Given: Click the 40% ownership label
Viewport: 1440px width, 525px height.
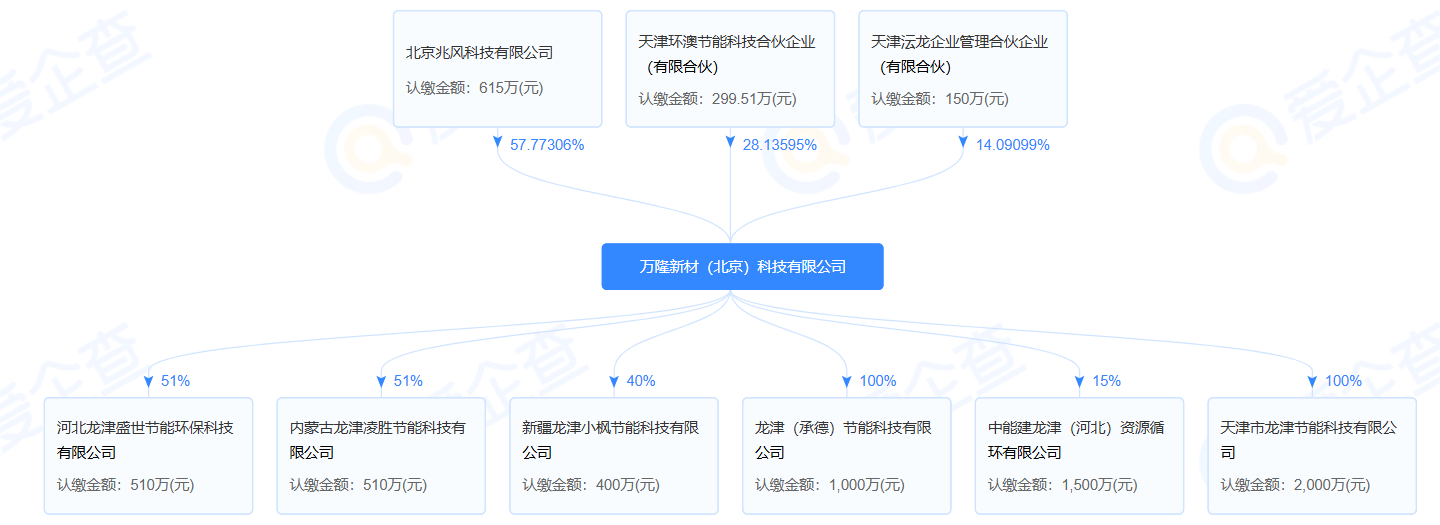Looking at the screenshot, I should (641, 381).
